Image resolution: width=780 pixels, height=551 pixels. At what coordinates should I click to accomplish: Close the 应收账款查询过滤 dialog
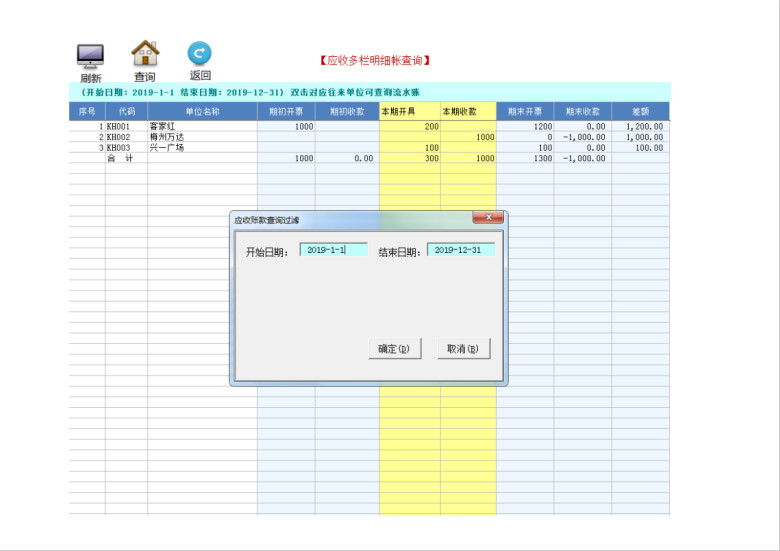point(488,217)
